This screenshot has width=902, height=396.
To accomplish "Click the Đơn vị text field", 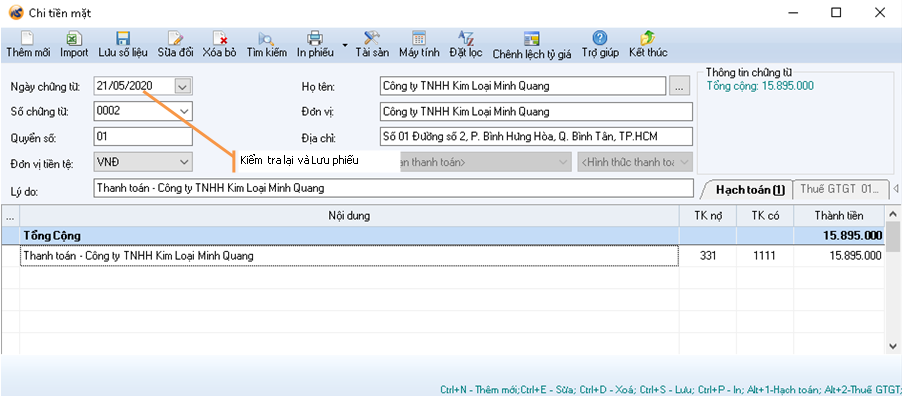I will [x=536, y=111].
